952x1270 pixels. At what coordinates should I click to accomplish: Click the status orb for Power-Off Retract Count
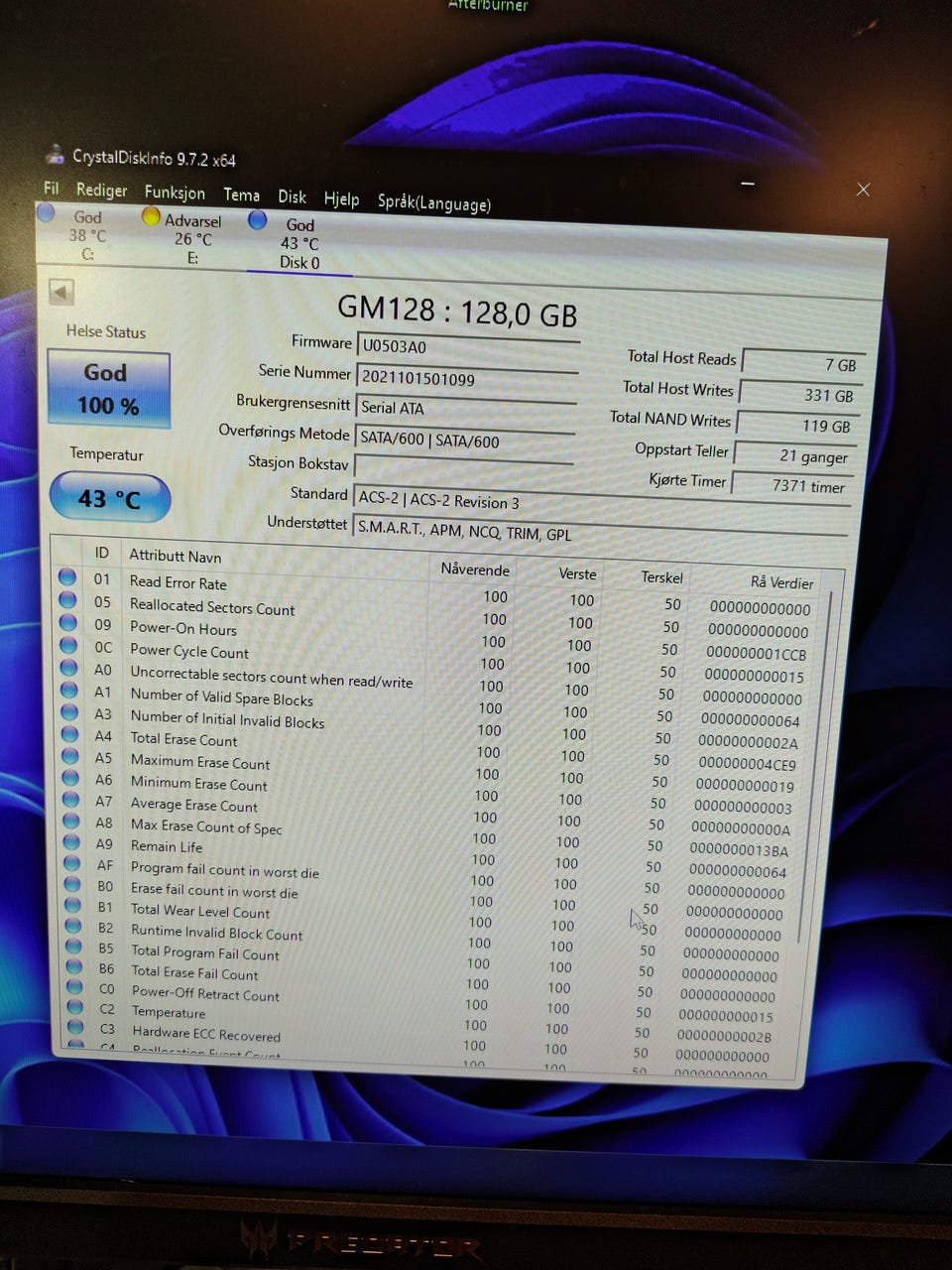pyautogui.click(x=74, y=986)
